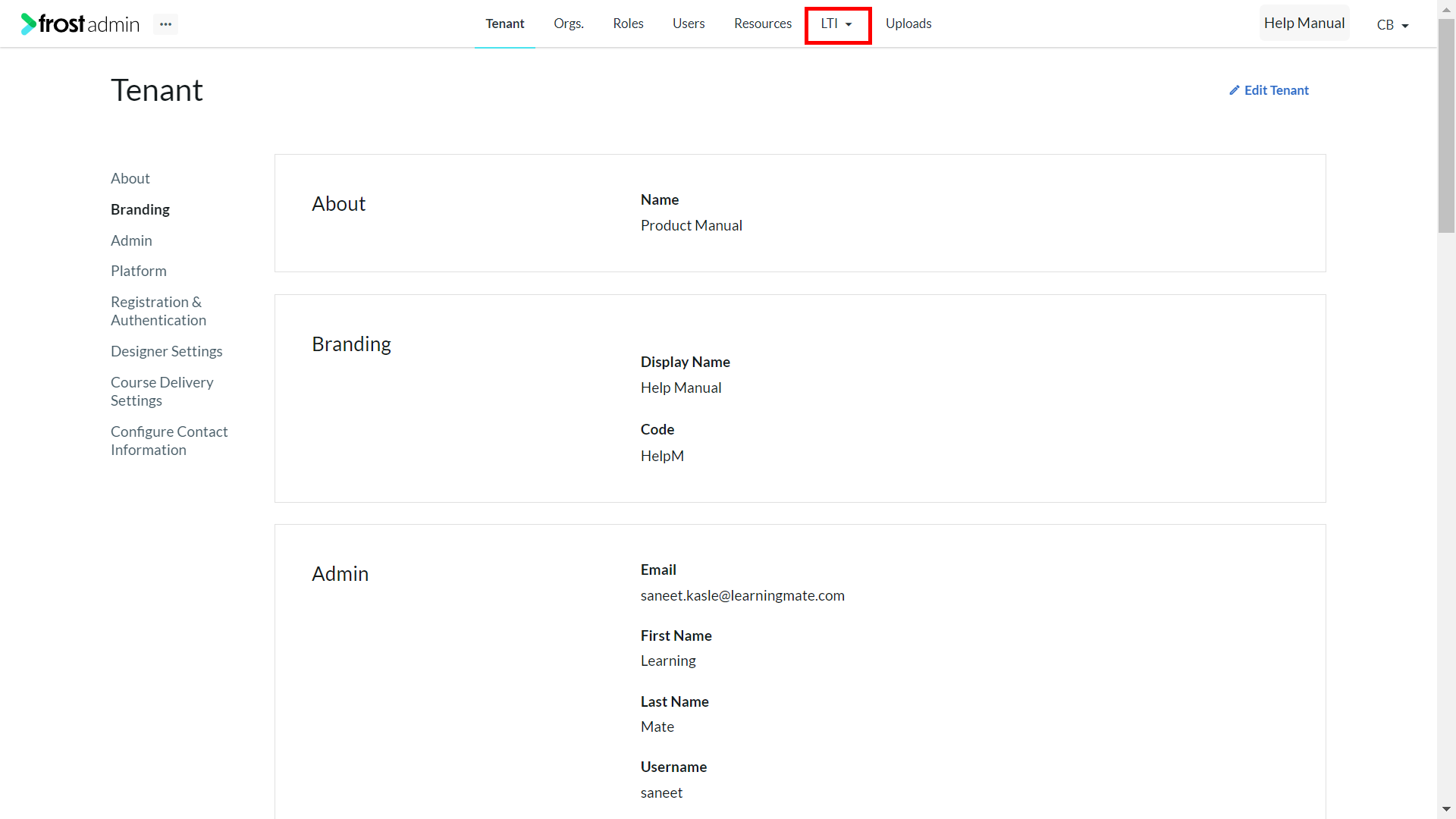
Task: Switch to the Orgs. tab
Action: pos(569,24)
